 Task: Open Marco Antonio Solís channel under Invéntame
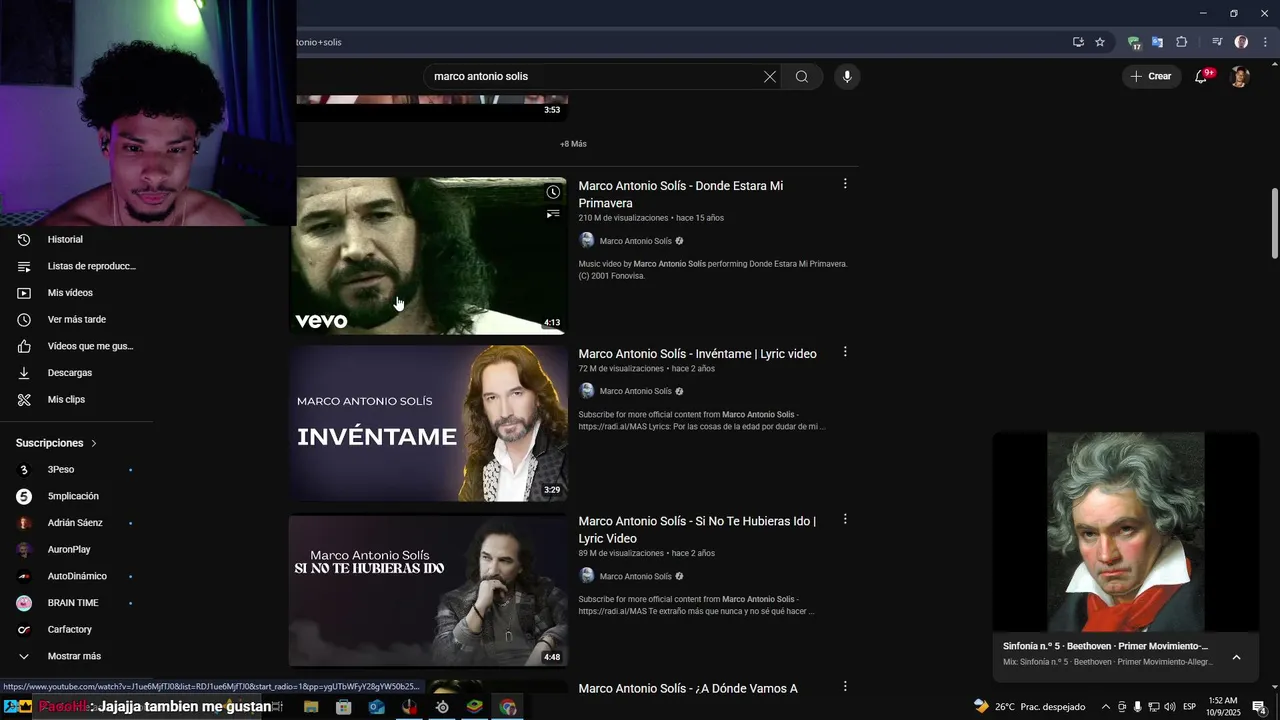(636, 391)
